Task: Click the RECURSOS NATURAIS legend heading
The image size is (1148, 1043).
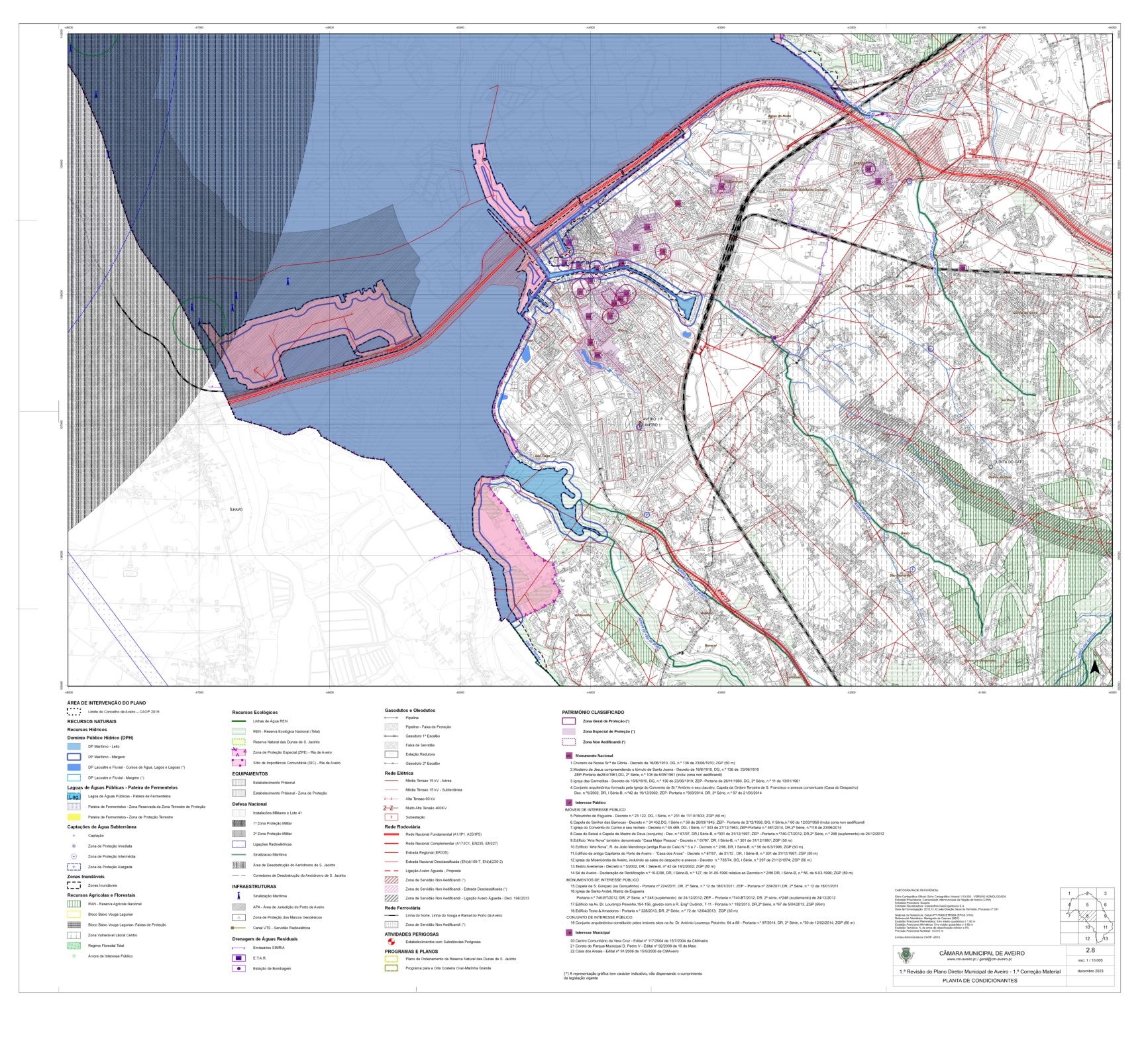Action: (91, 721)
